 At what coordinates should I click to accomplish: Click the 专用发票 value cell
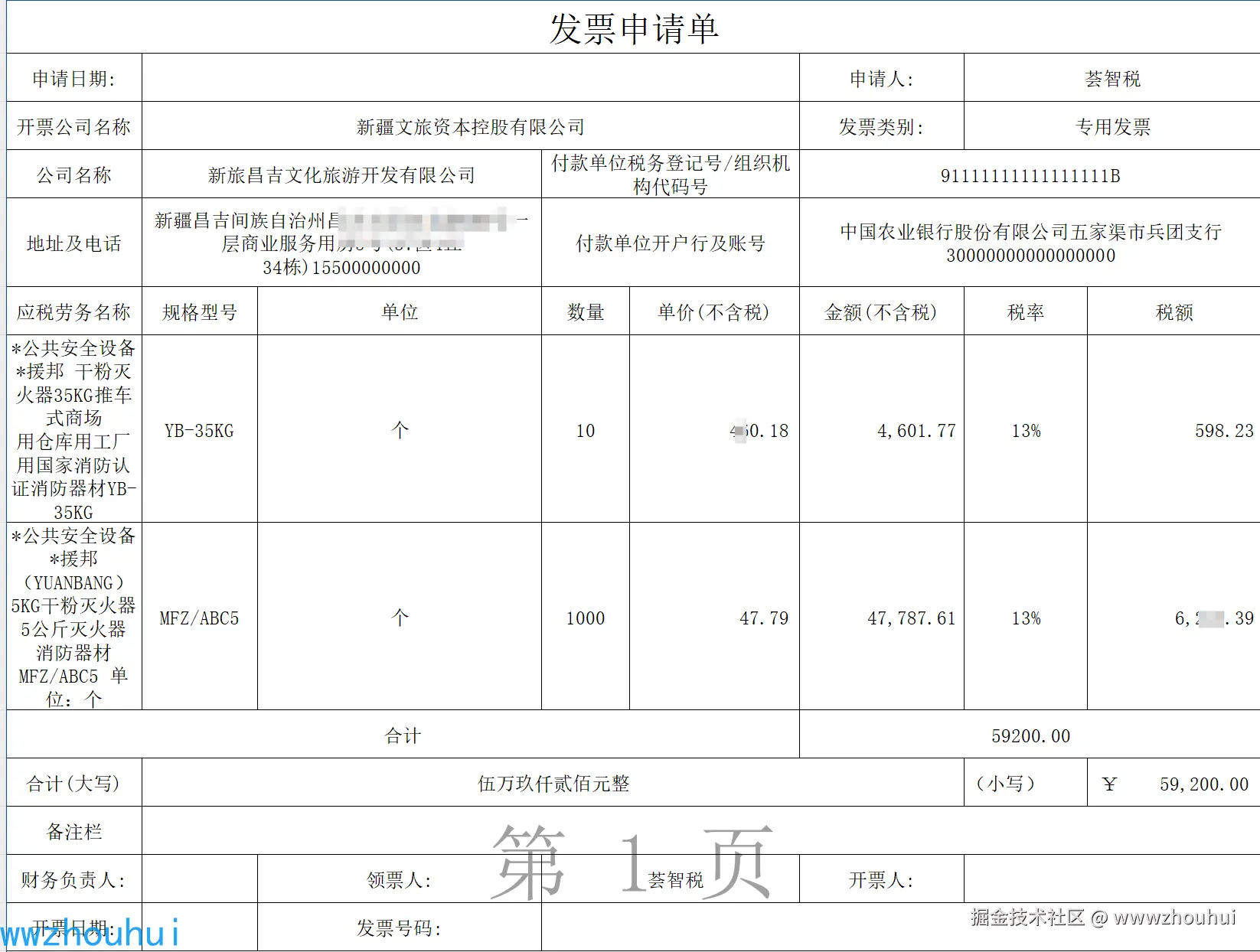[x=1112, y=126]
